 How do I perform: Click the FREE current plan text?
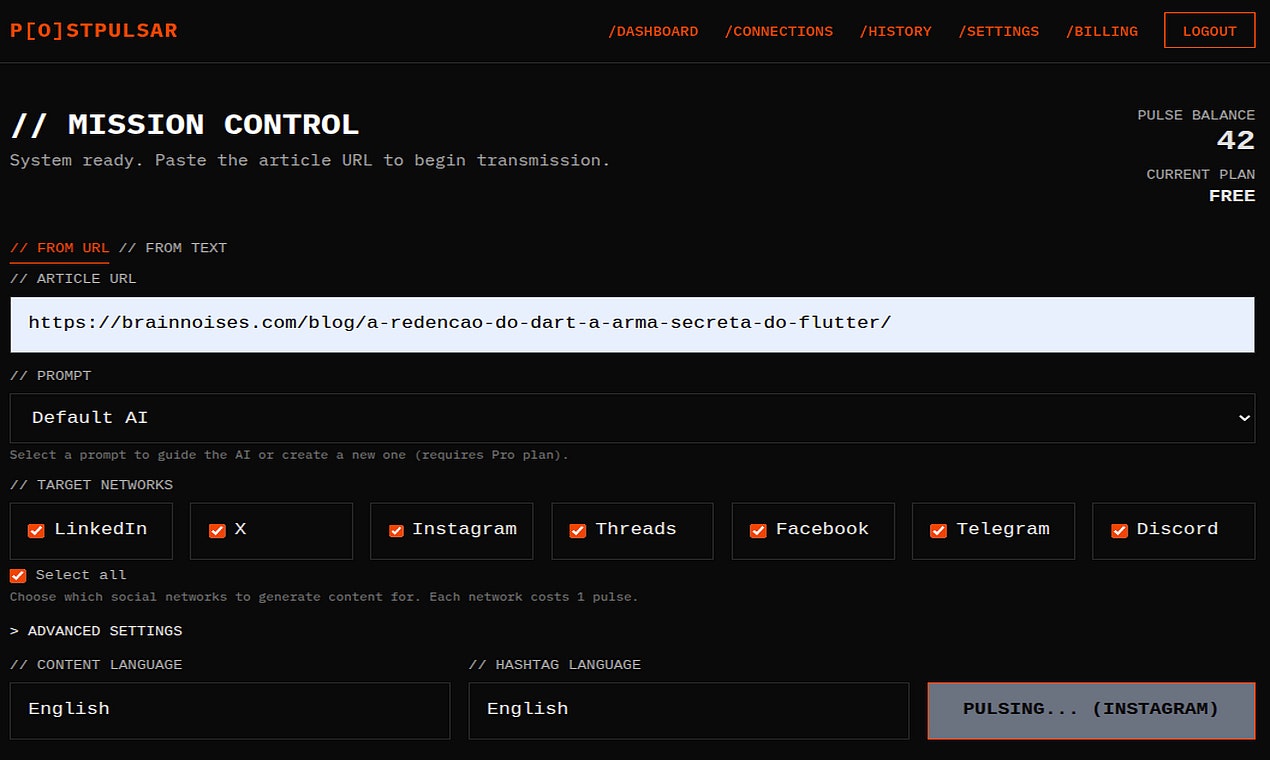(x=1232, y=196)
